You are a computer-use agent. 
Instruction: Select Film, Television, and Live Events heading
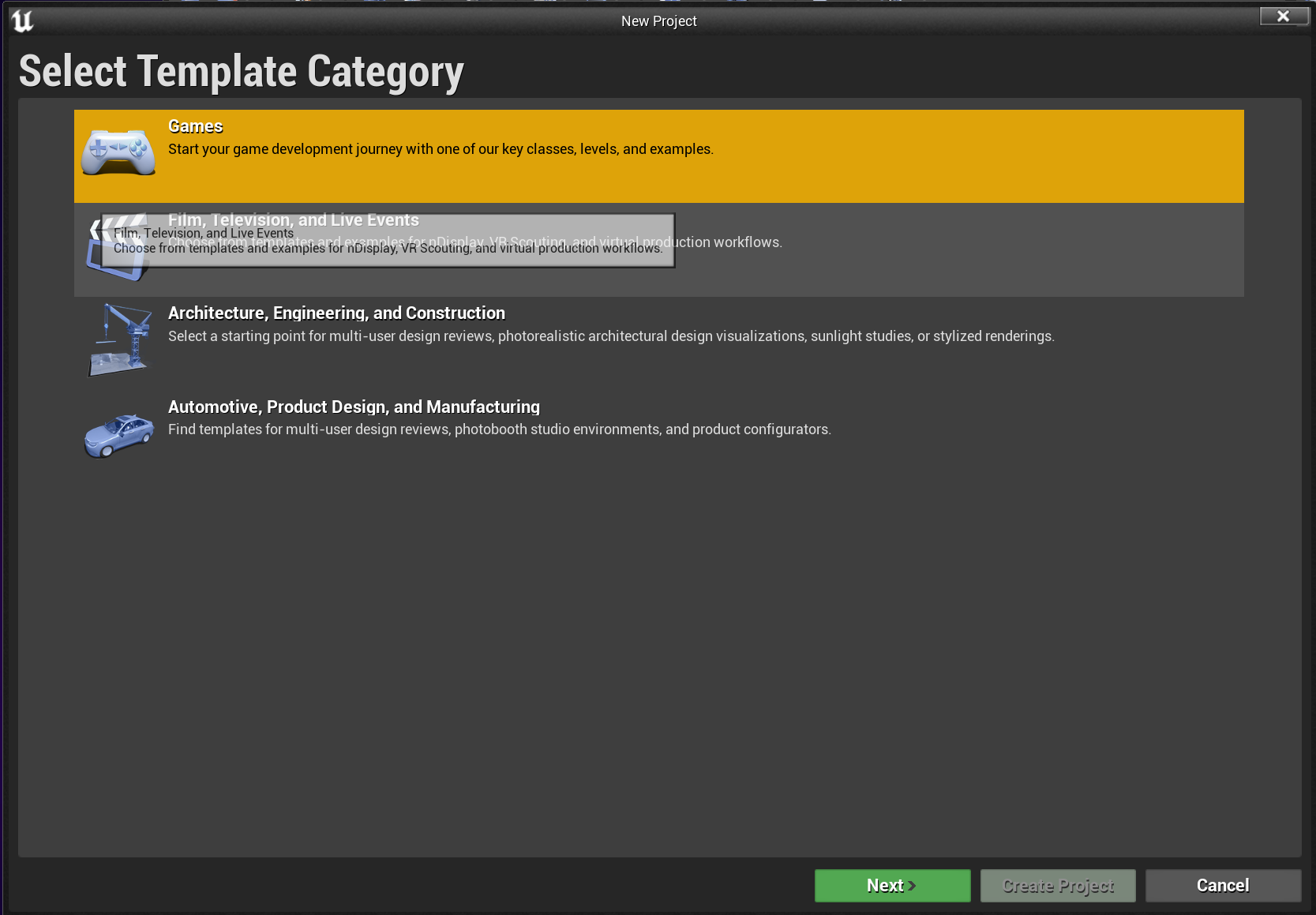293,219
